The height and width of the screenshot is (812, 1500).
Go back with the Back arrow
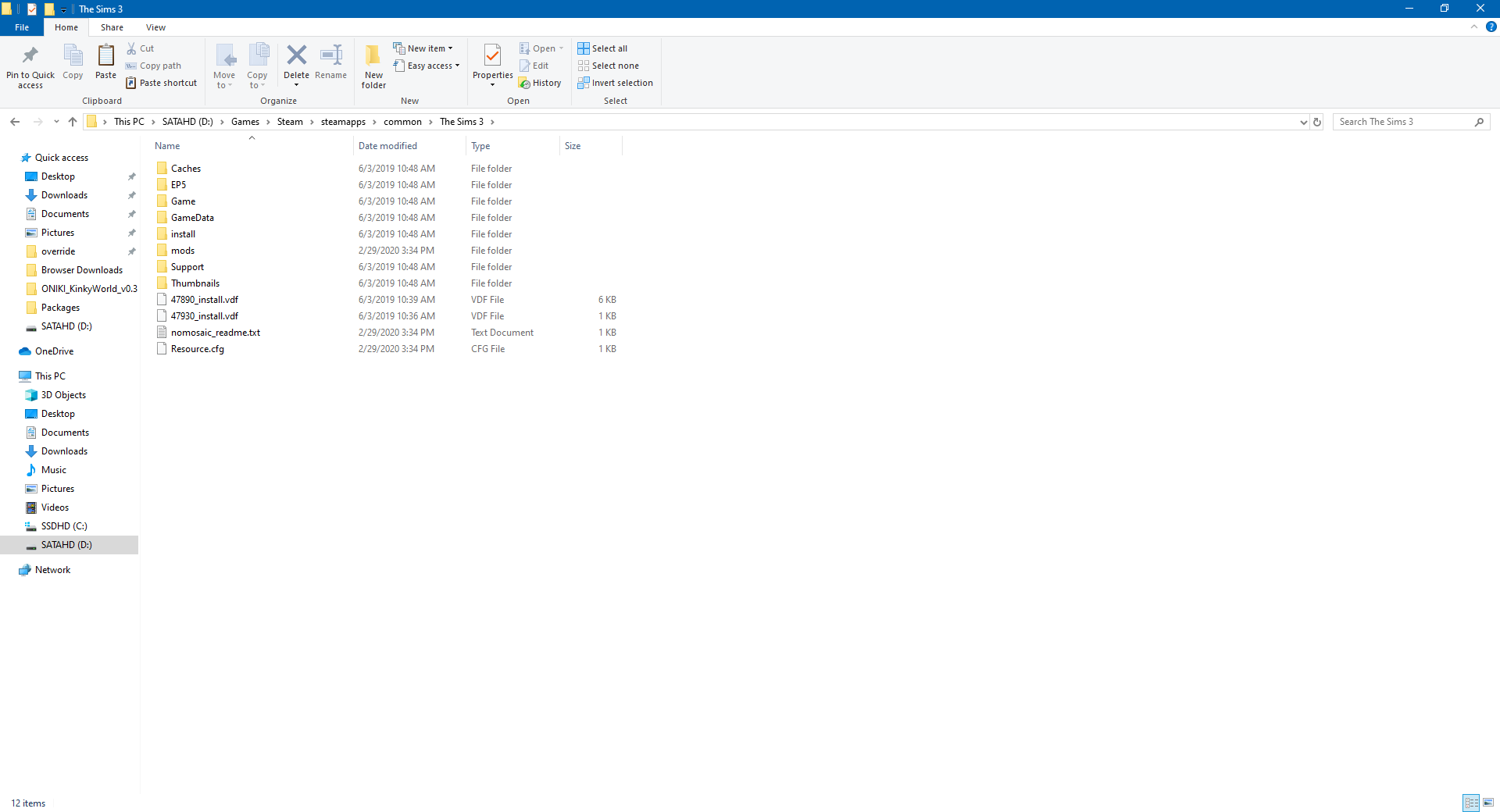[15, 122]
